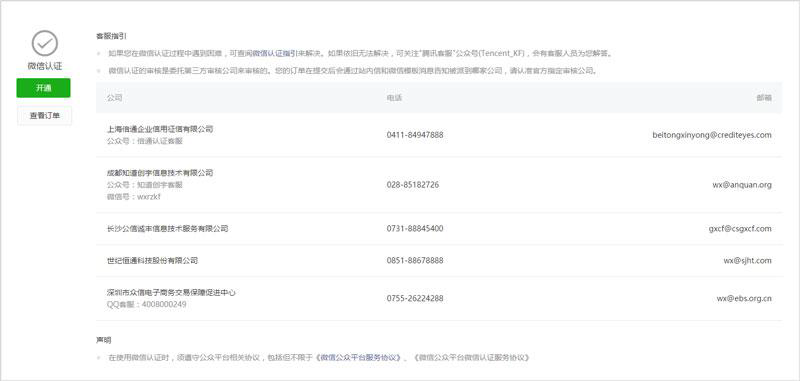This screenshot has height=381, width=800.
Task: Open the 微信认证指引 link
Action: (x=274, y=53)
